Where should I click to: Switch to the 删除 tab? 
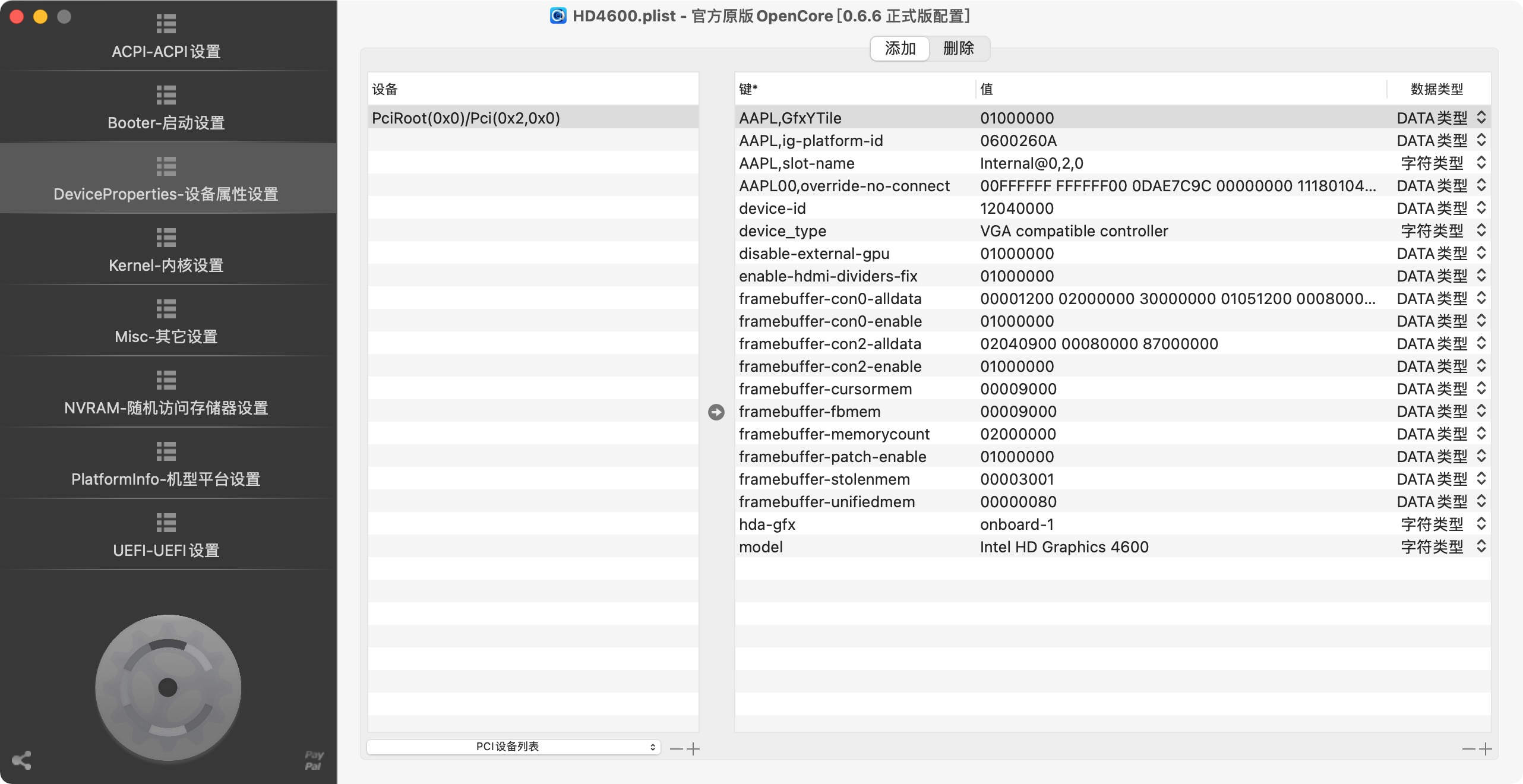click(x=959, y=49)
